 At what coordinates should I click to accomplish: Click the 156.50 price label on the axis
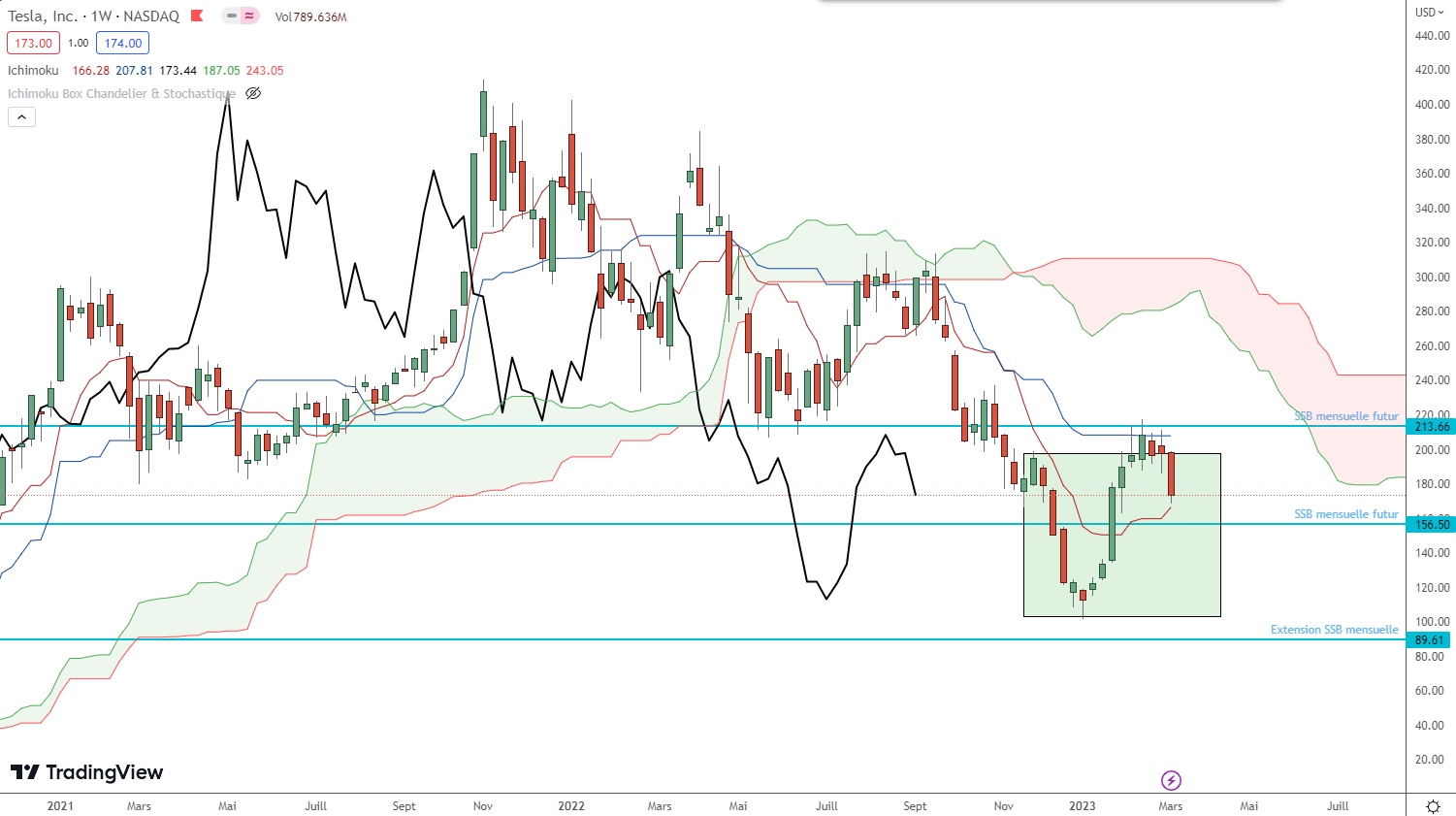coord(1432,525)
